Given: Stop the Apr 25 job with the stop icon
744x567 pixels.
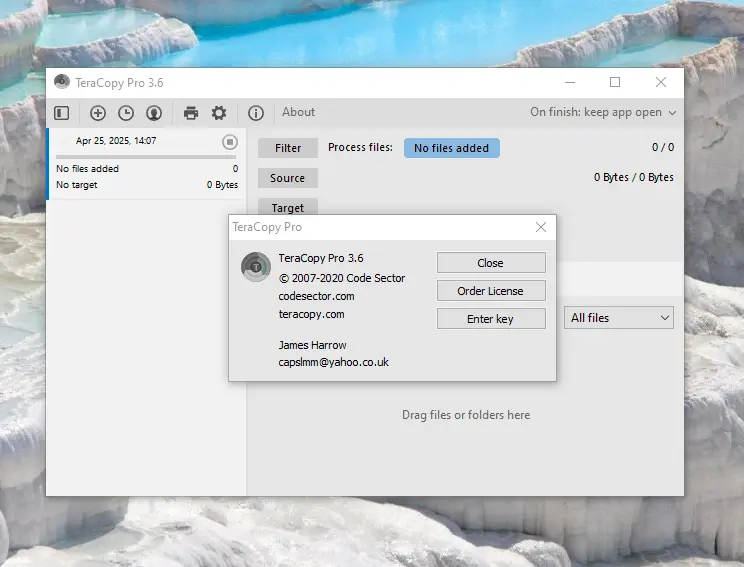Looking at the screenshot, I should [x=230, y=142].
